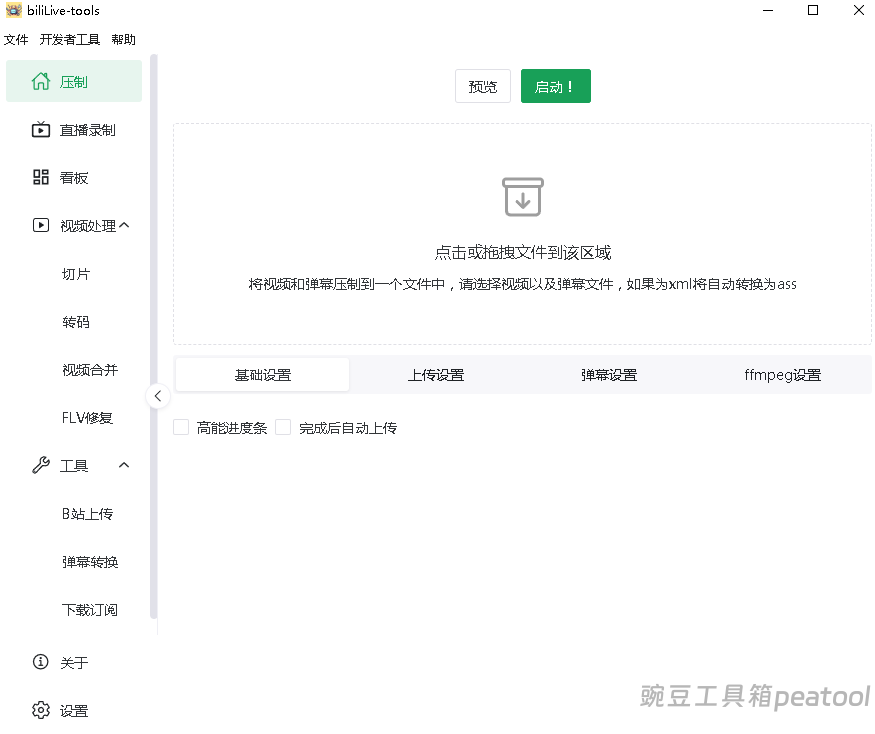Select the 压制 home icon in sidebar
Image resolution: width=875 pixels, height=734 pixels.
pos(42,79)
